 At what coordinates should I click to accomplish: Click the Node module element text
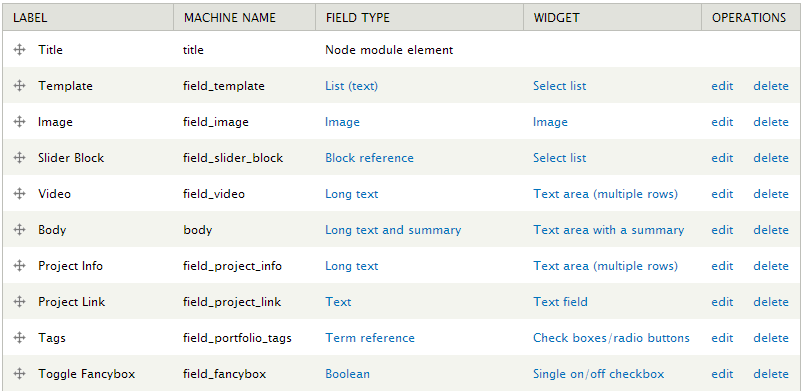(389, 50)
